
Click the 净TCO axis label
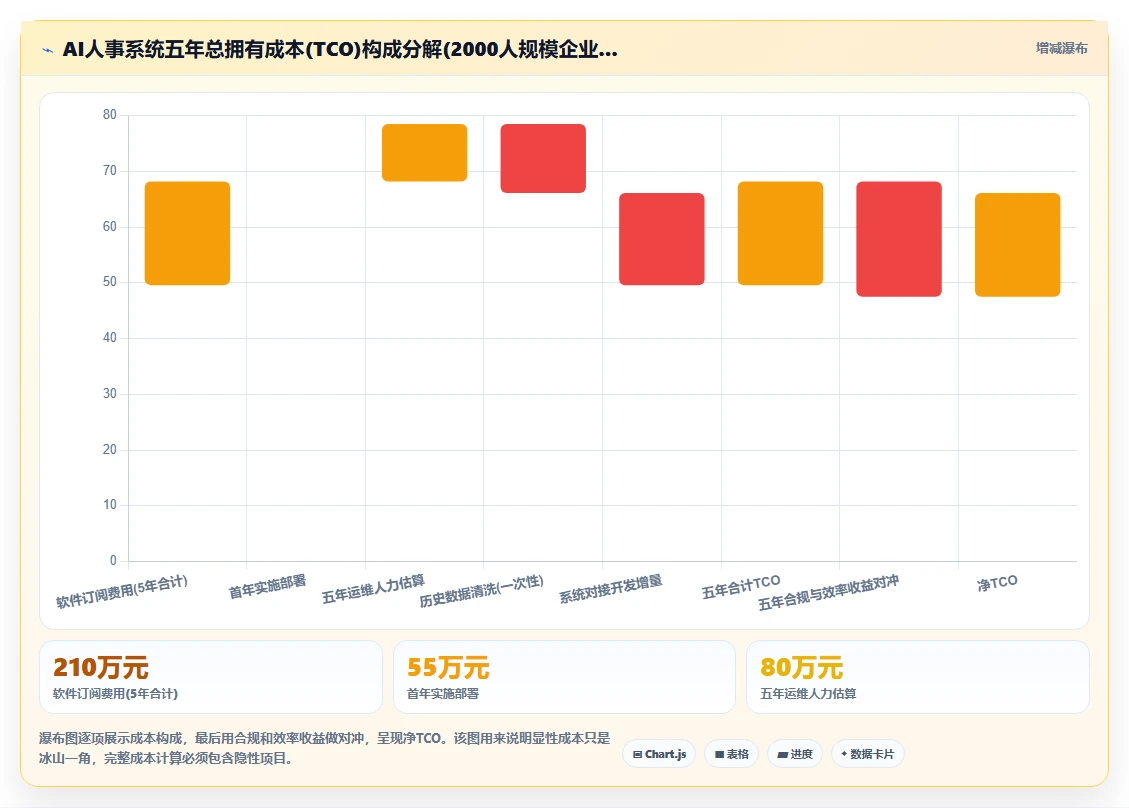click(x=997, y=583)
